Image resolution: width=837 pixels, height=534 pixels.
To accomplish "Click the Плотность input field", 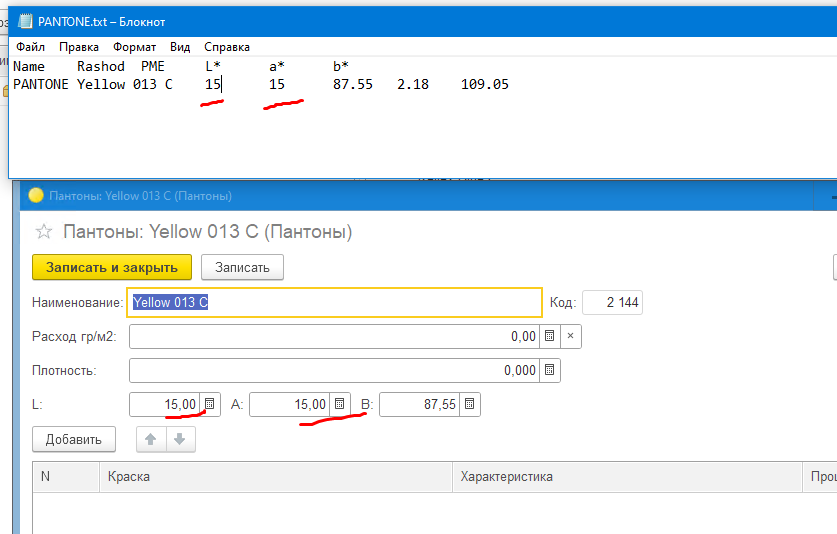I will pyautogui.click(x=334, y=370).
